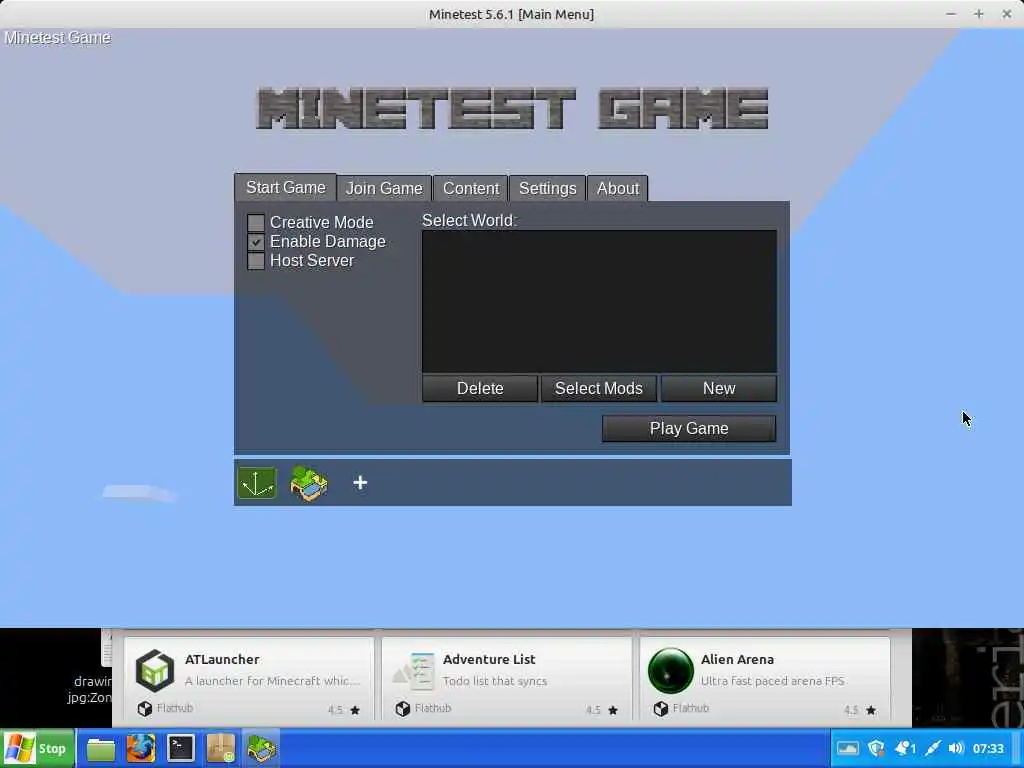Screen dimensions: 1024x768
Task: Open the Adventure List title in software manager
Action: (x=489, y=660)
